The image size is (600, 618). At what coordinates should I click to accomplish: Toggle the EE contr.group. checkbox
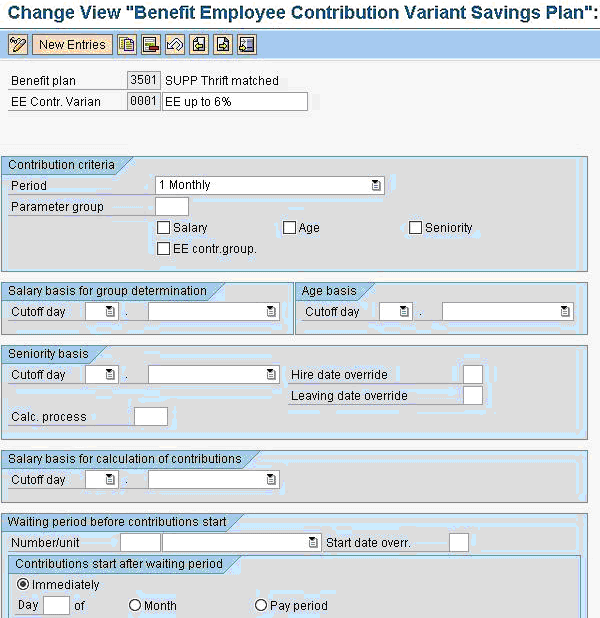pos(164,249)
